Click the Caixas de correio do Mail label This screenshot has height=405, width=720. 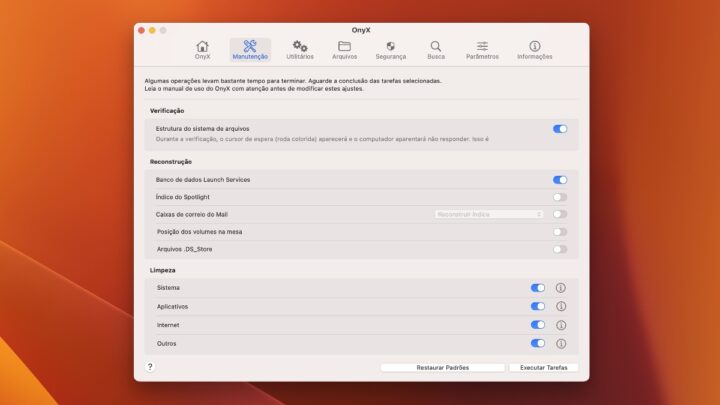point(191,214)
